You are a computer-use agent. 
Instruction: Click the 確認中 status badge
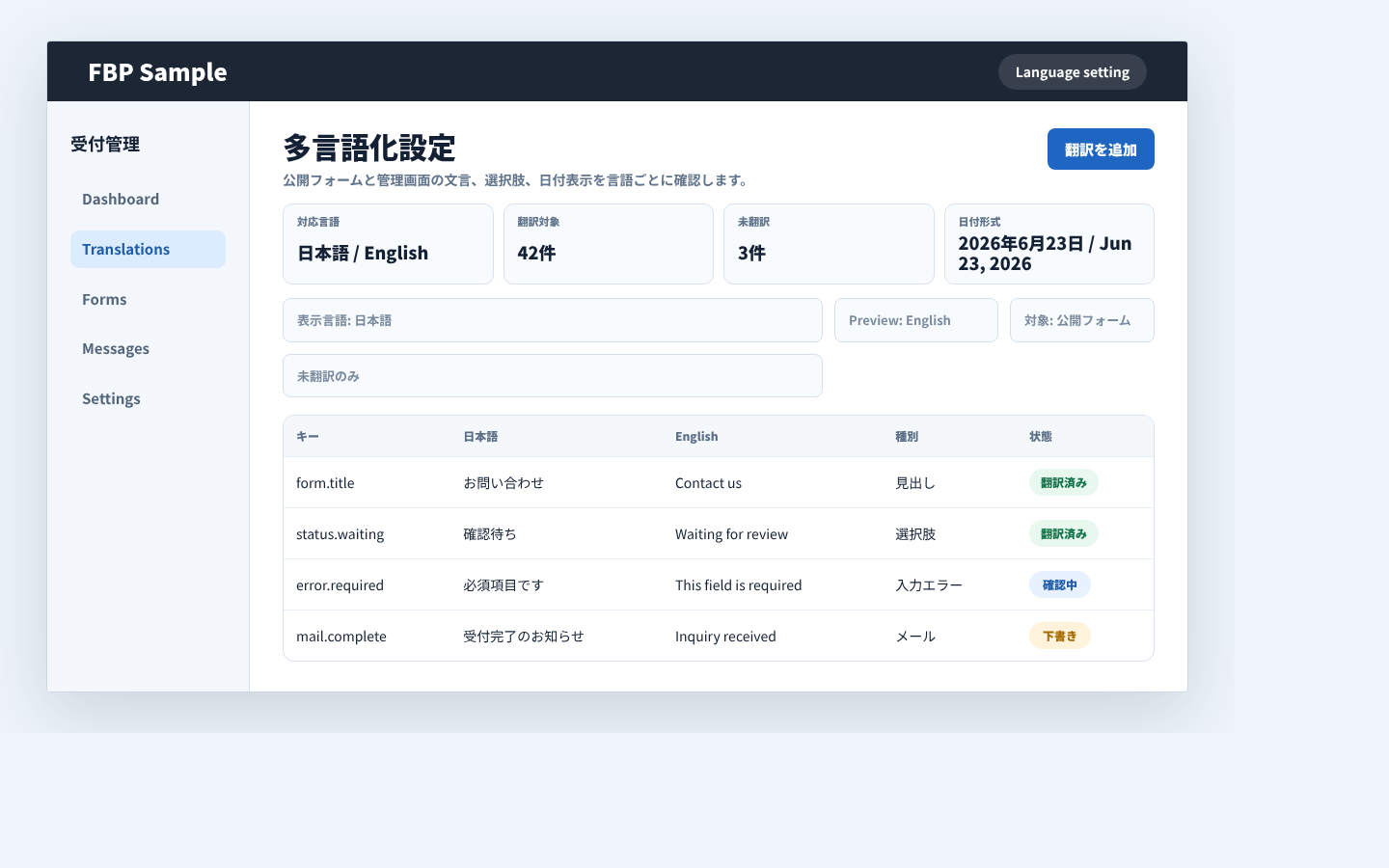pos(1060,585)
